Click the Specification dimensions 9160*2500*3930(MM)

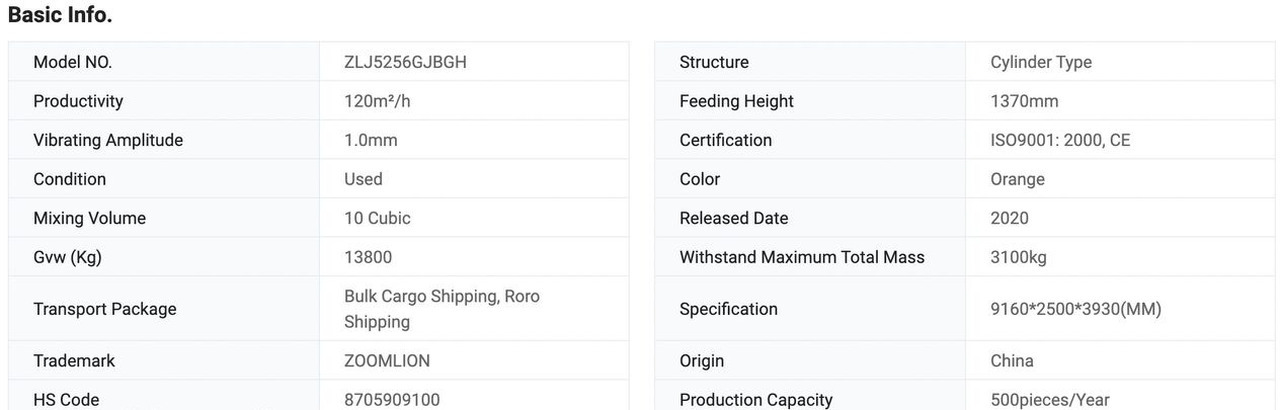click(x=1076, y=309)
